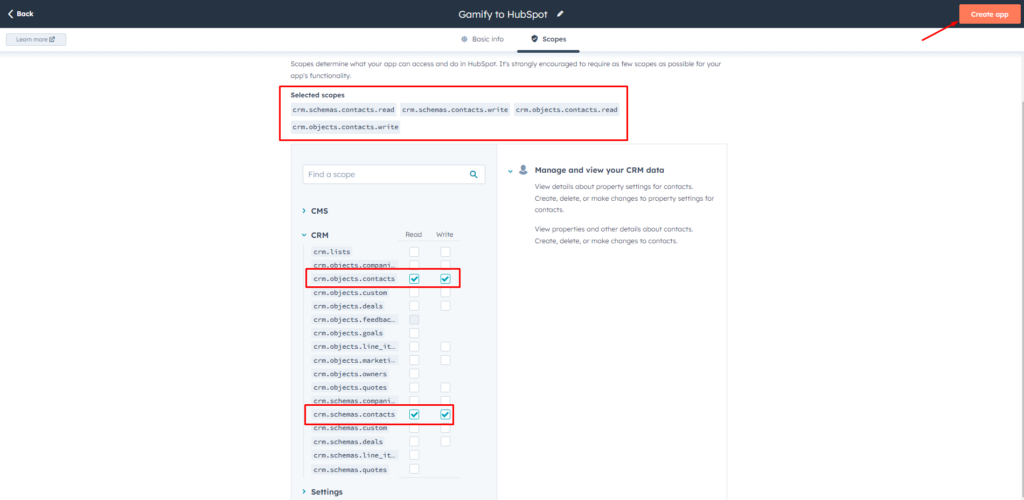1024x500 pixels.
Task: Click the crm.lists scope name
Action: [x=332, y=251]
